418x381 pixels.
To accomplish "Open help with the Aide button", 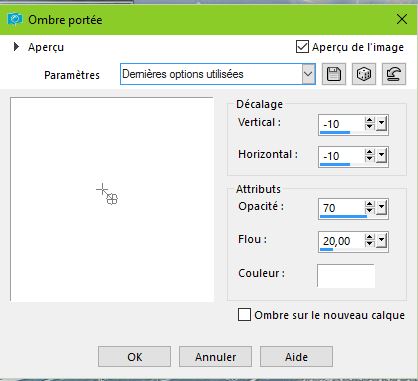I will (x=296, y=357).
